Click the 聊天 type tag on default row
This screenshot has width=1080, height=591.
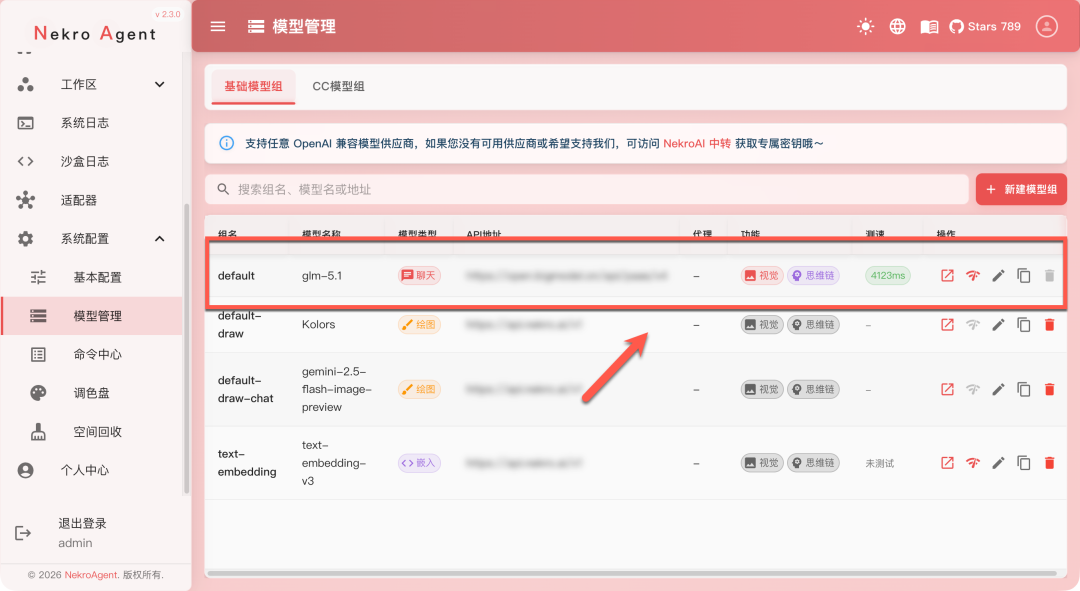click(x=419, y=276)
